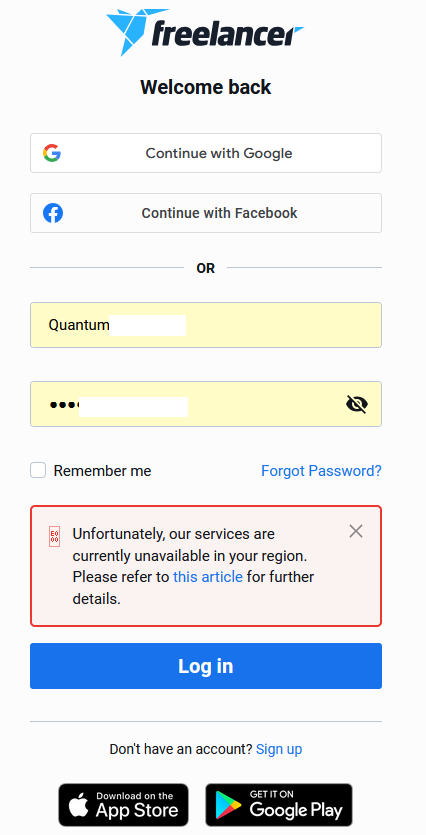Click the Google G icon
The height and width of the screenshot is (835, 426).
(x=52, y=153)
